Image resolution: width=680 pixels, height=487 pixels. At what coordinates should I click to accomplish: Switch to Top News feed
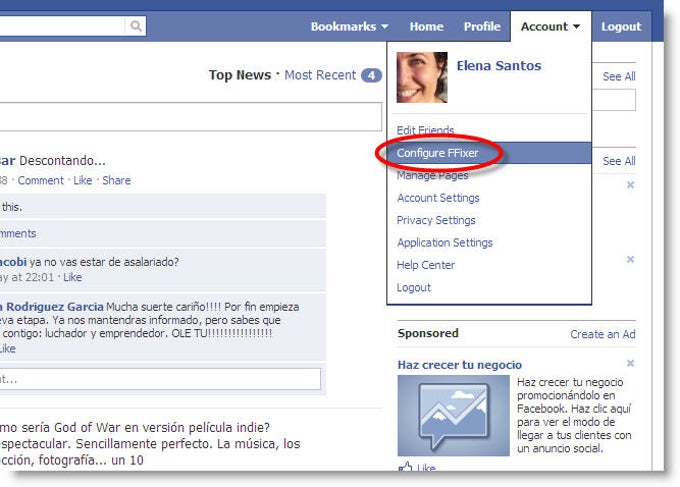click(x=239, y=75)
